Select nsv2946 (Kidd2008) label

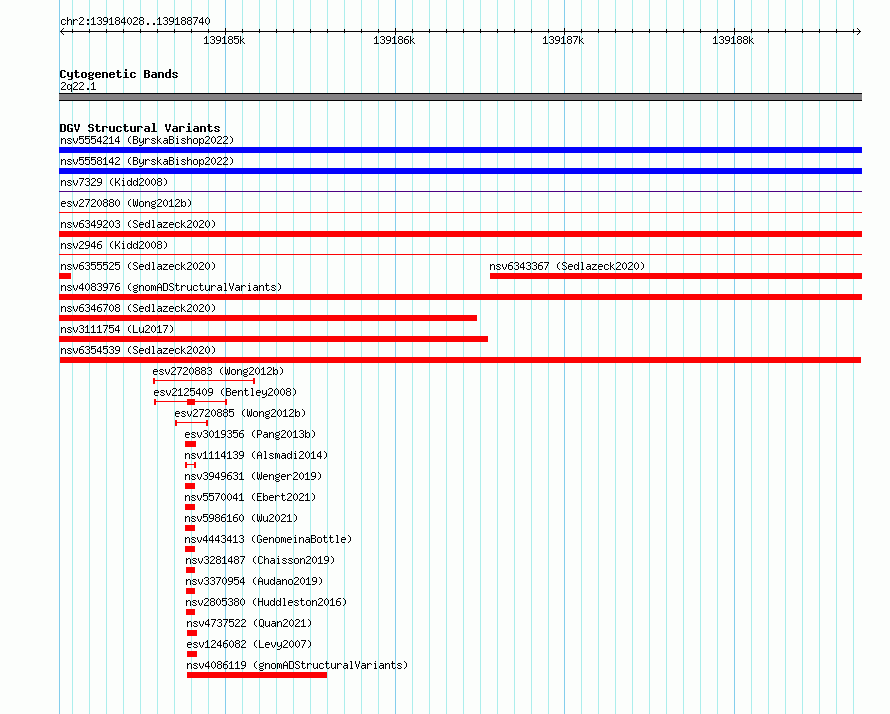(114, 245)
